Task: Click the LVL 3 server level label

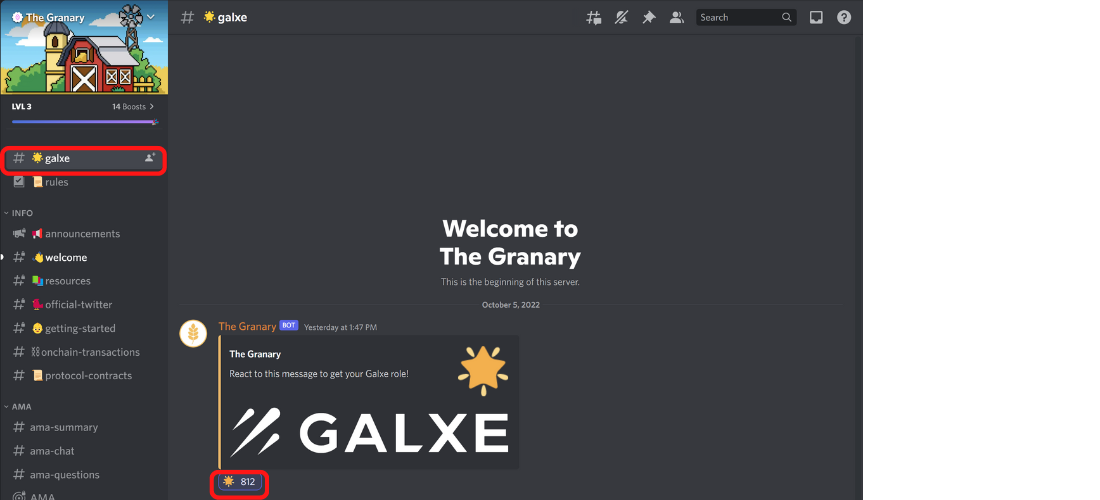Action: (22, 107)
